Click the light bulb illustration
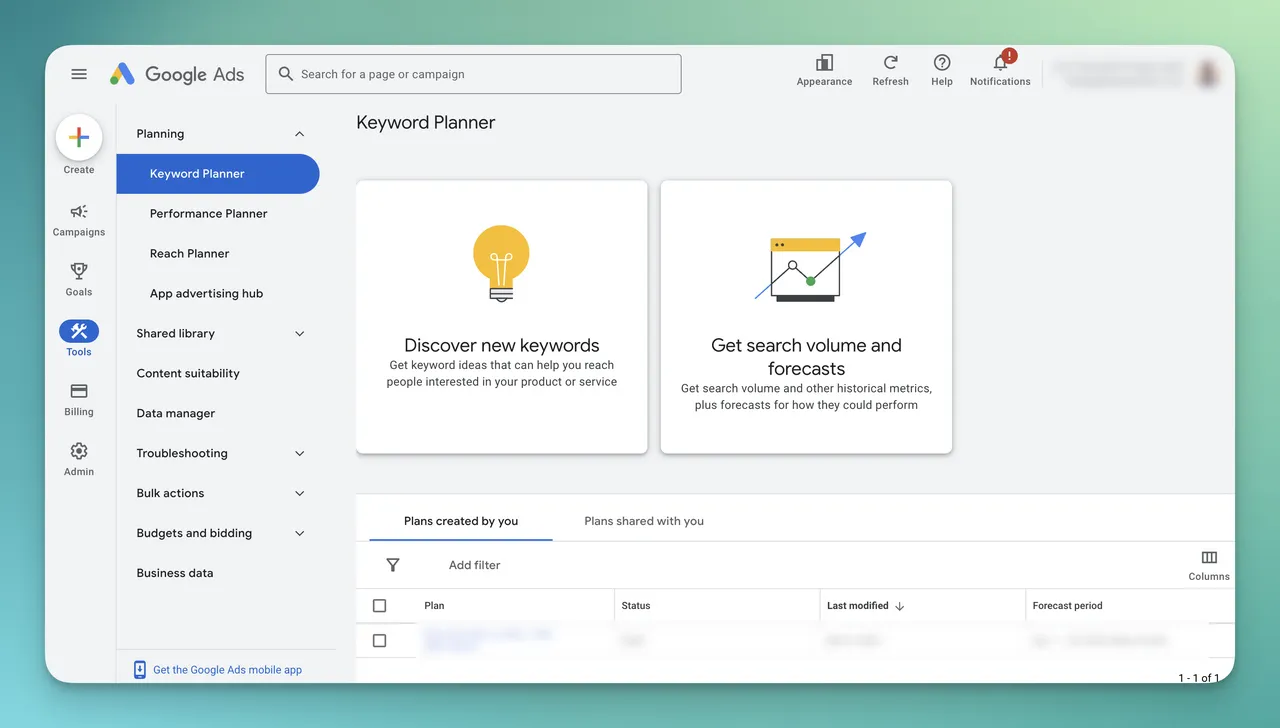1280x728 pixels. tap(501, 263)
